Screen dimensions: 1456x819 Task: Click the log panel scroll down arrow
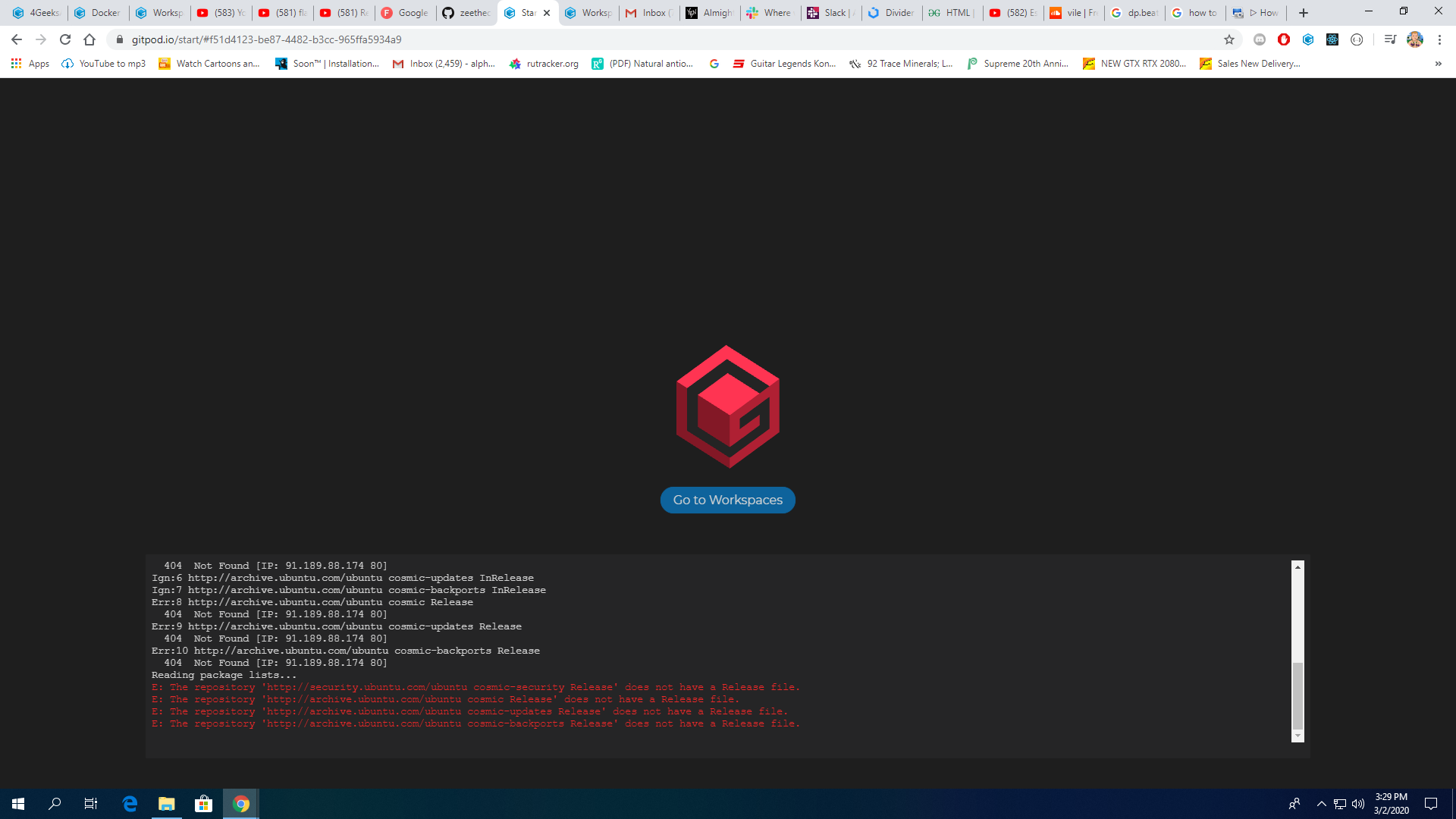click(1298, 736)
